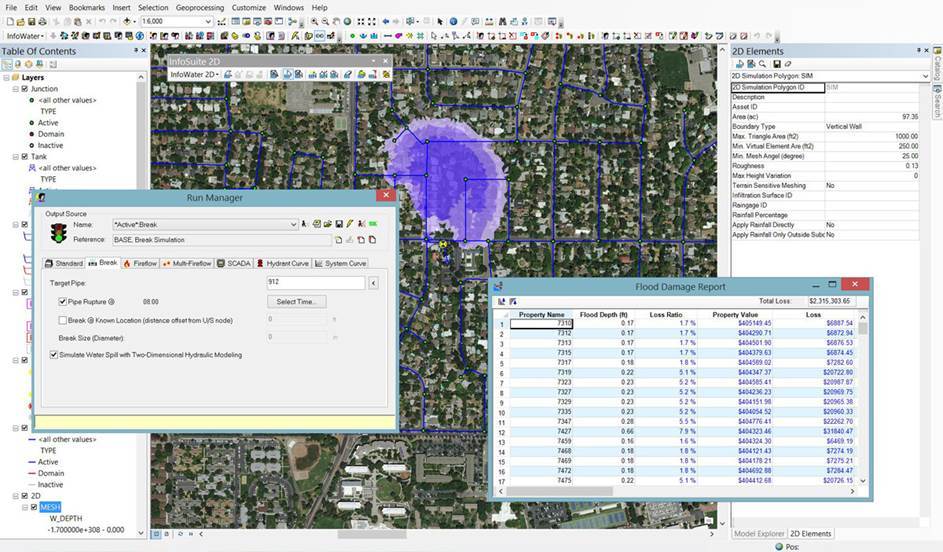Open the Geoprocessing menu
This screenshot has height=552, width=943.
point(200,8)
